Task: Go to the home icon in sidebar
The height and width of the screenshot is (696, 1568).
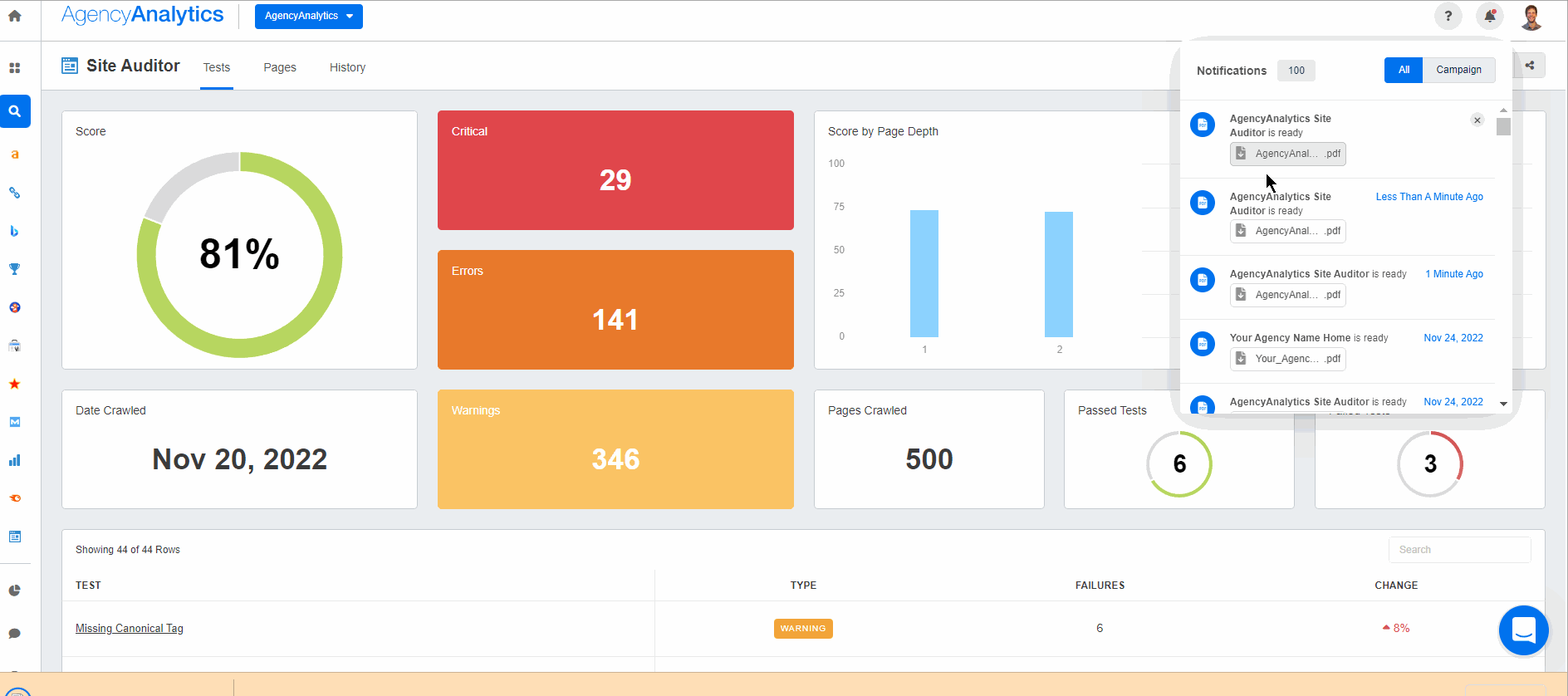Action: (x=14, y=16)
